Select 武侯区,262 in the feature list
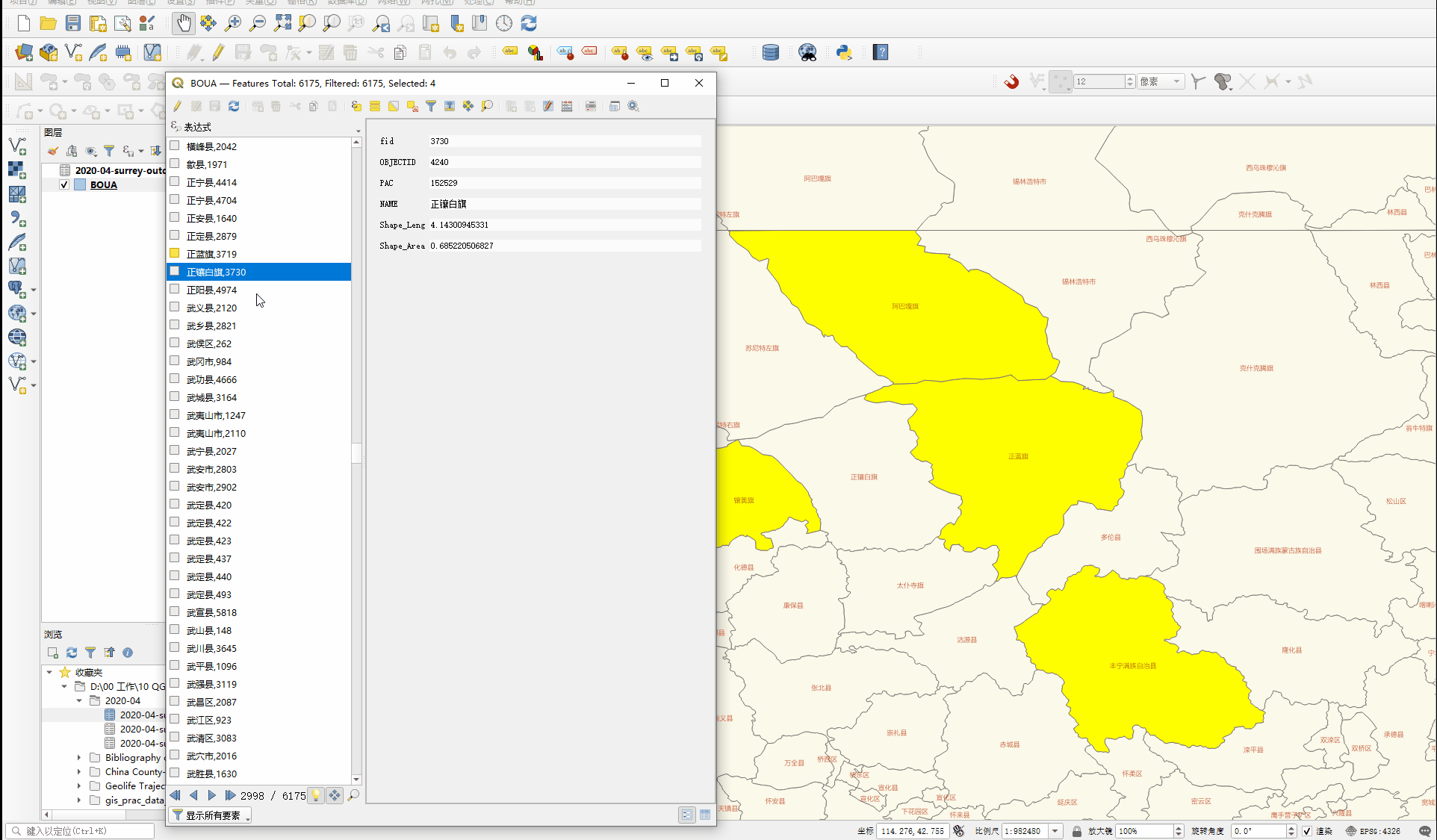 point(209,343)
